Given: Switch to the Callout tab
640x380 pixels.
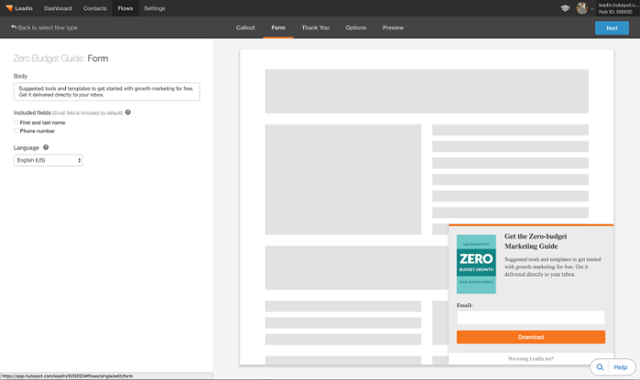Looking at the screenshot, I should [245, 28].
